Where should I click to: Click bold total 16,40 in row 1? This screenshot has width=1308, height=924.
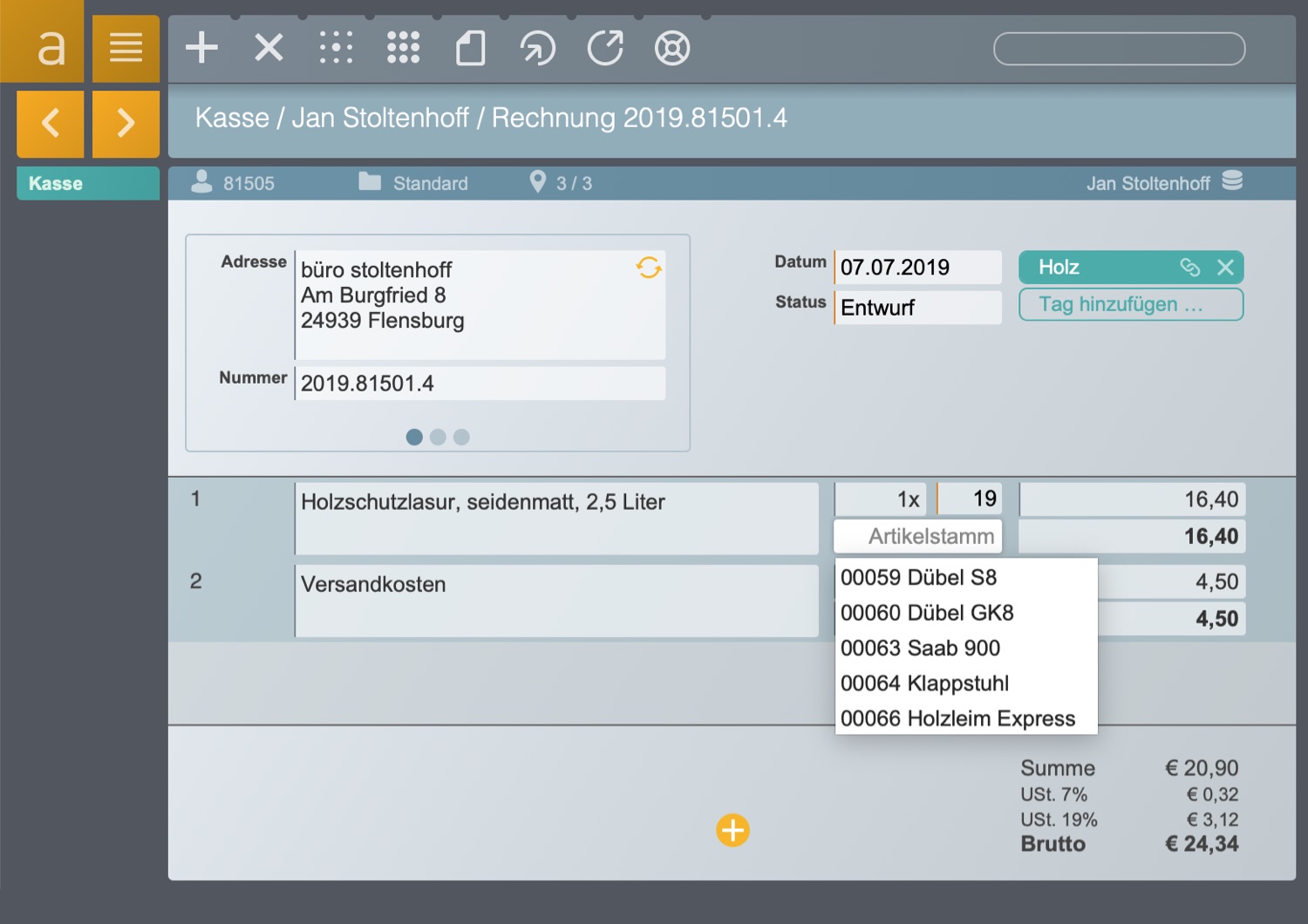(1132, 536)
